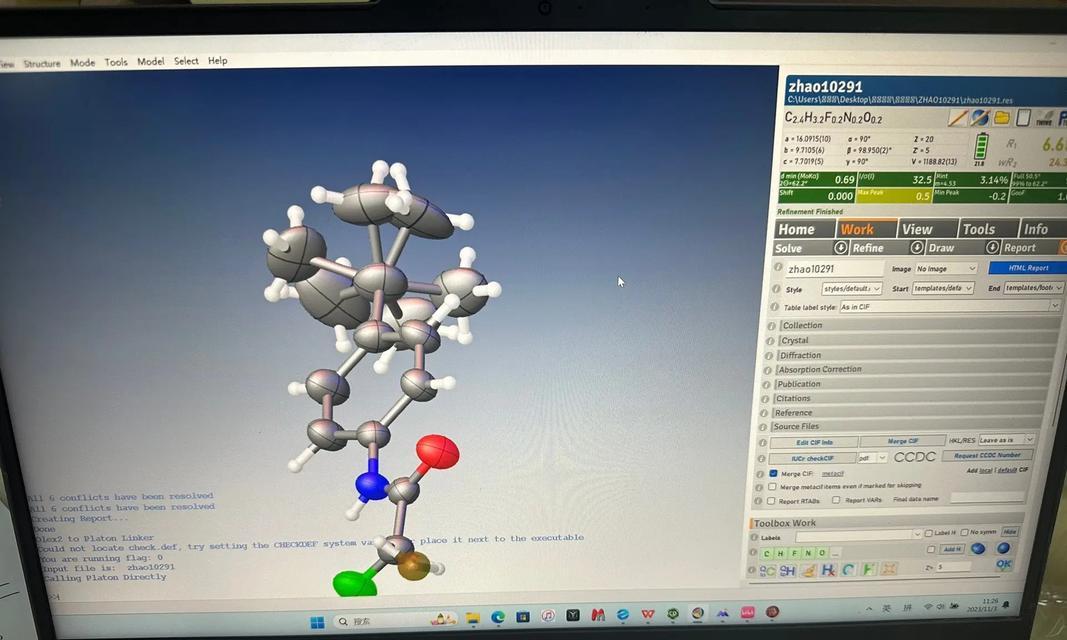Click the Draw arrow-down options icon
This screenshot has width=1067, height=640.
click(x=992, y=248)
